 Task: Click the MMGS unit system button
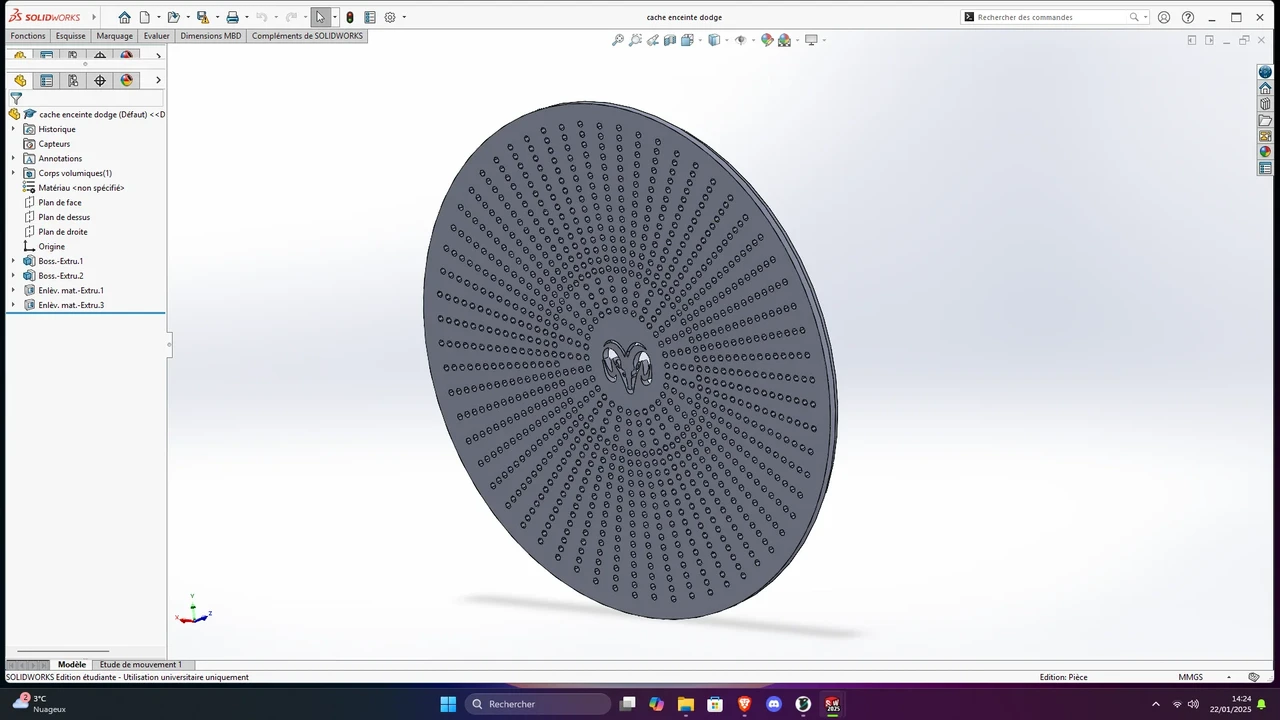click(1190, 677)
